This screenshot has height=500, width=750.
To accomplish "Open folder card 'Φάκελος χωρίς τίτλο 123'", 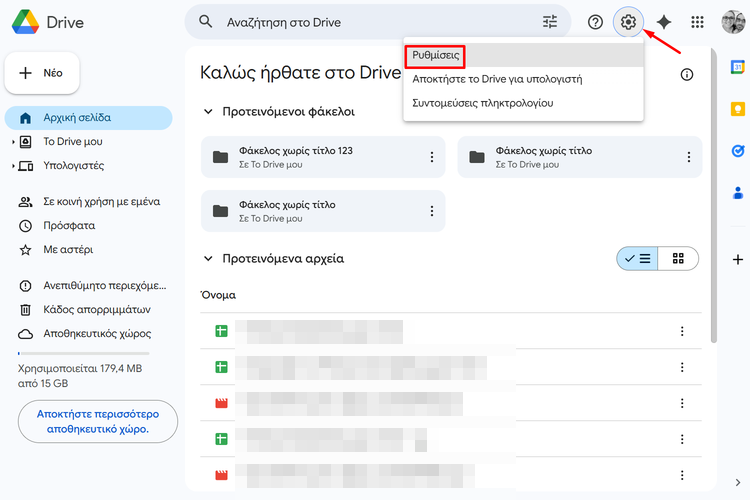I will point(323,157).
